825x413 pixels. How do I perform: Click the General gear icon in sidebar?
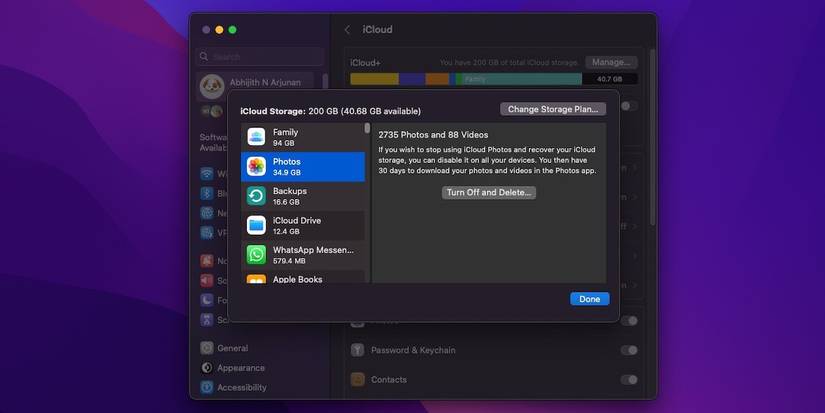click(x=207, y=348)
